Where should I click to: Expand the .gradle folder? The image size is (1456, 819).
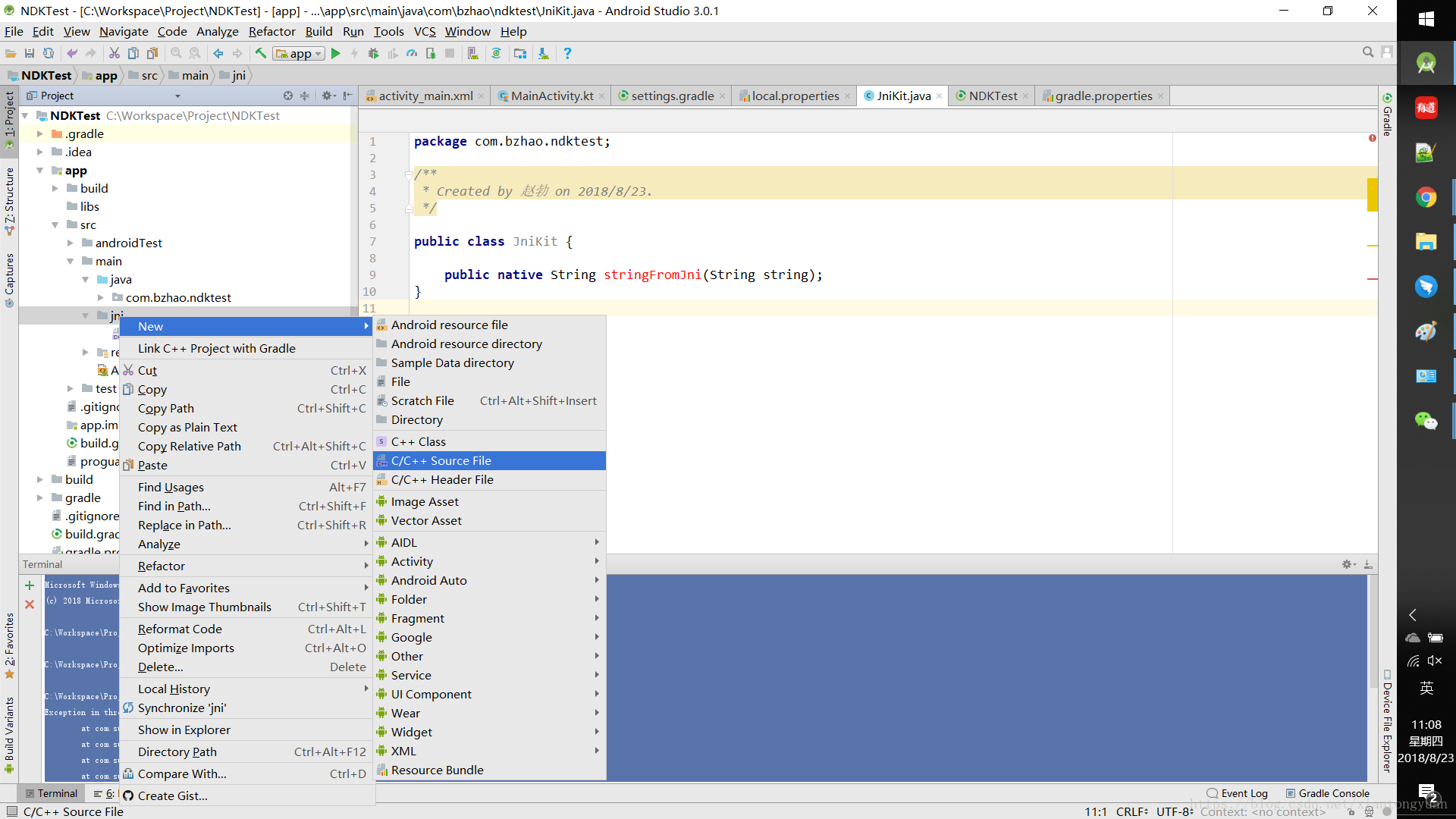pyautogui.click(x=40, y=133)
